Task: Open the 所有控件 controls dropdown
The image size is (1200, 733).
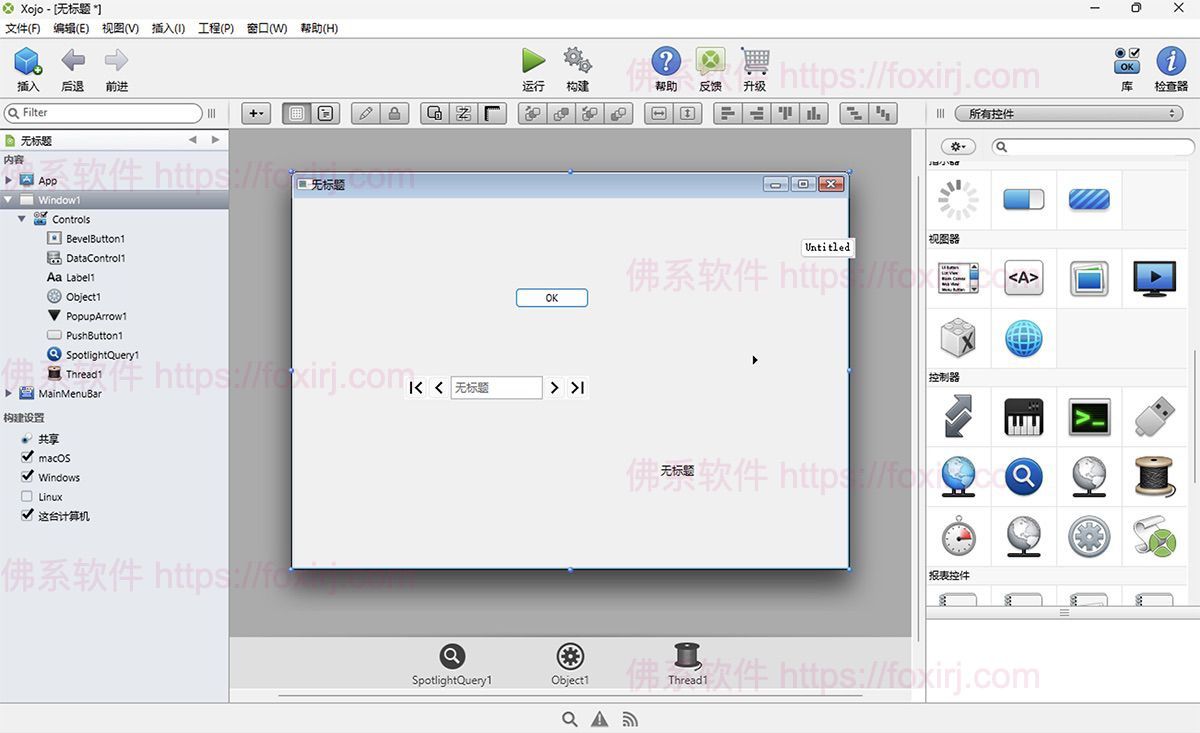Action: tap(1069, 113)
